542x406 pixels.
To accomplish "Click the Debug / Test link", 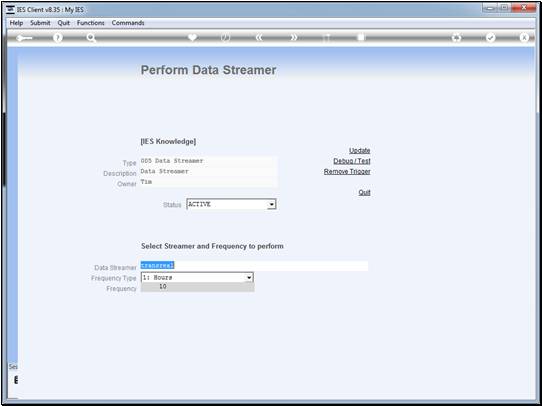I will [352, 161].
